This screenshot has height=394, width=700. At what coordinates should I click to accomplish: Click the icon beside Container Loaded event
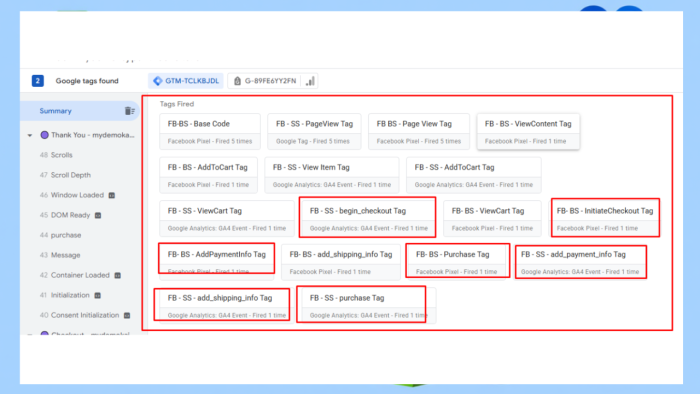click(x=117, y=275)
